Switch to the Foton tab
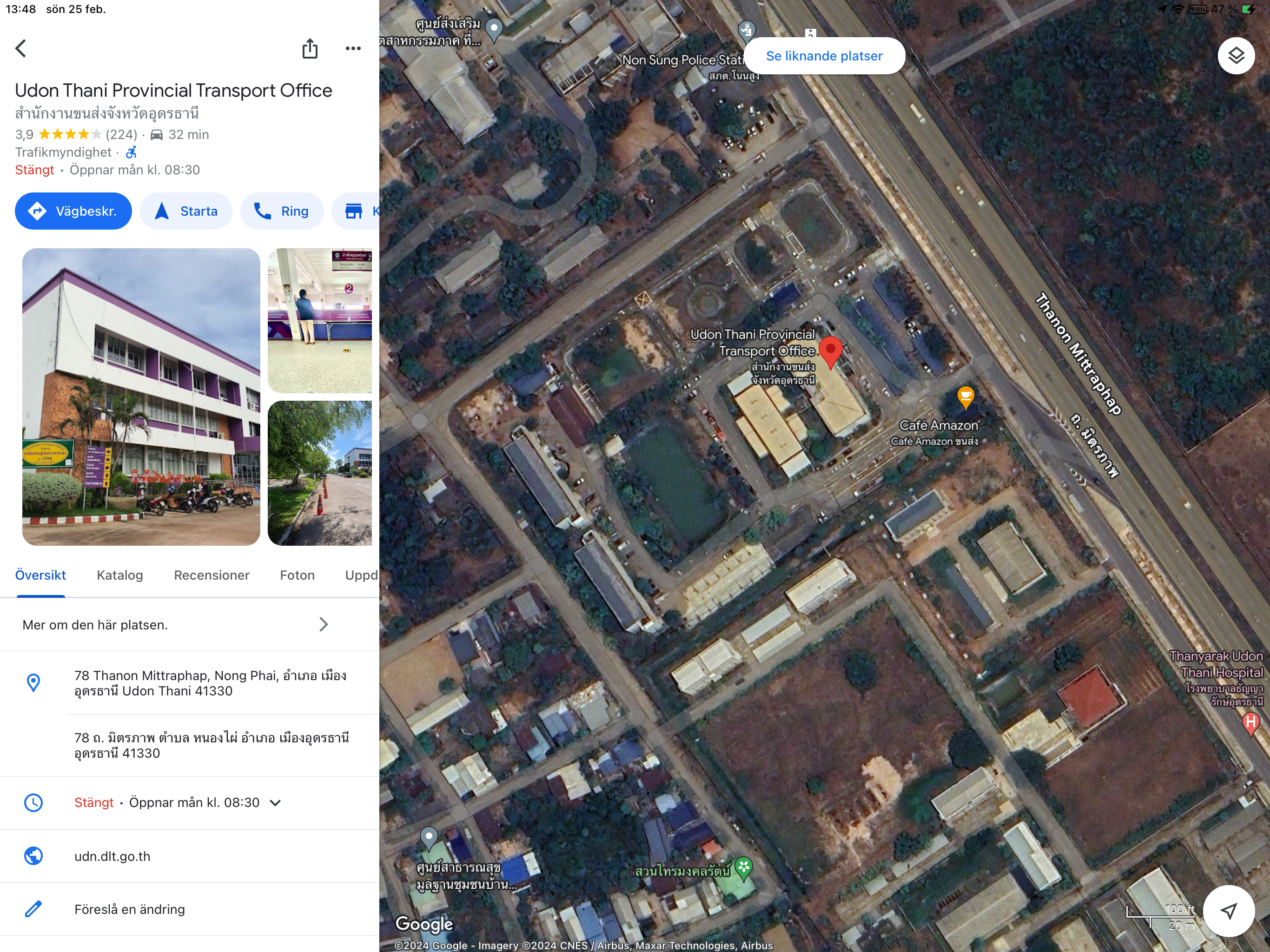 [297, 575]
